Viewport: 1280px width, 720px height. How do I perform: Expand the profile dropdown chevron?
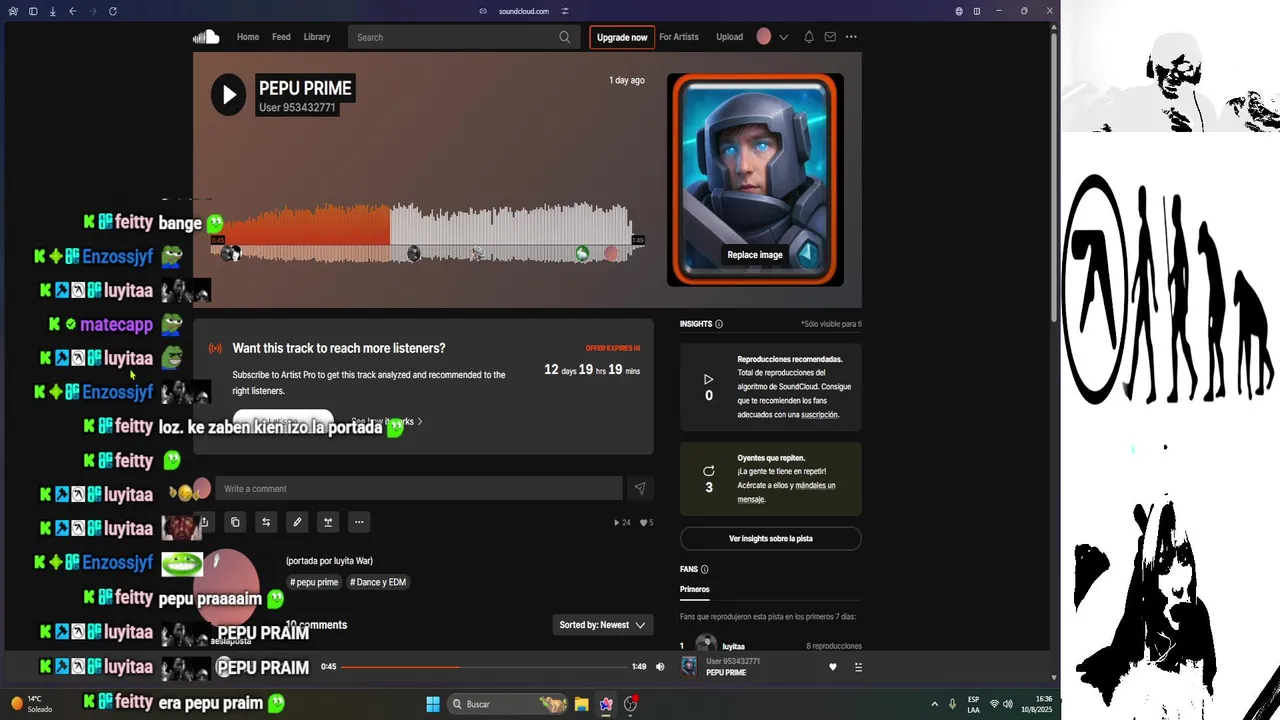[783, 37]
